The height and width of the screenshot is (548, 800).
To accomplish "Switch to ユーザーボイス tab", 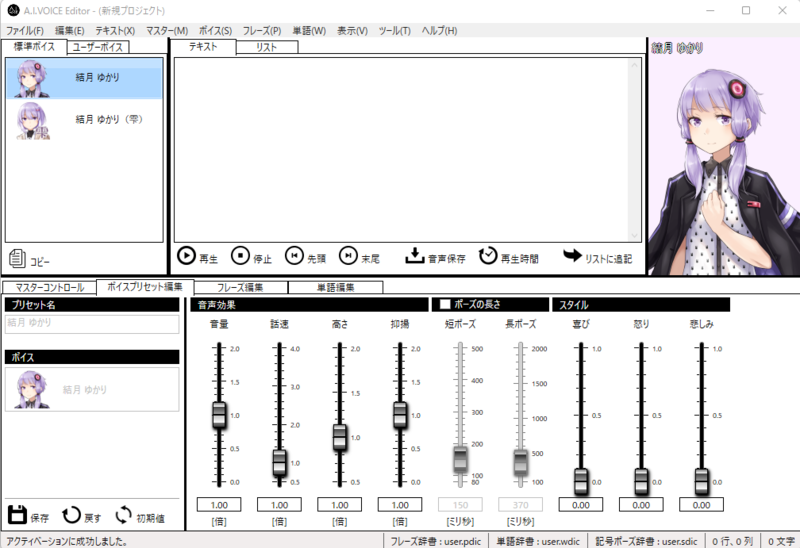I will point(98,47).
